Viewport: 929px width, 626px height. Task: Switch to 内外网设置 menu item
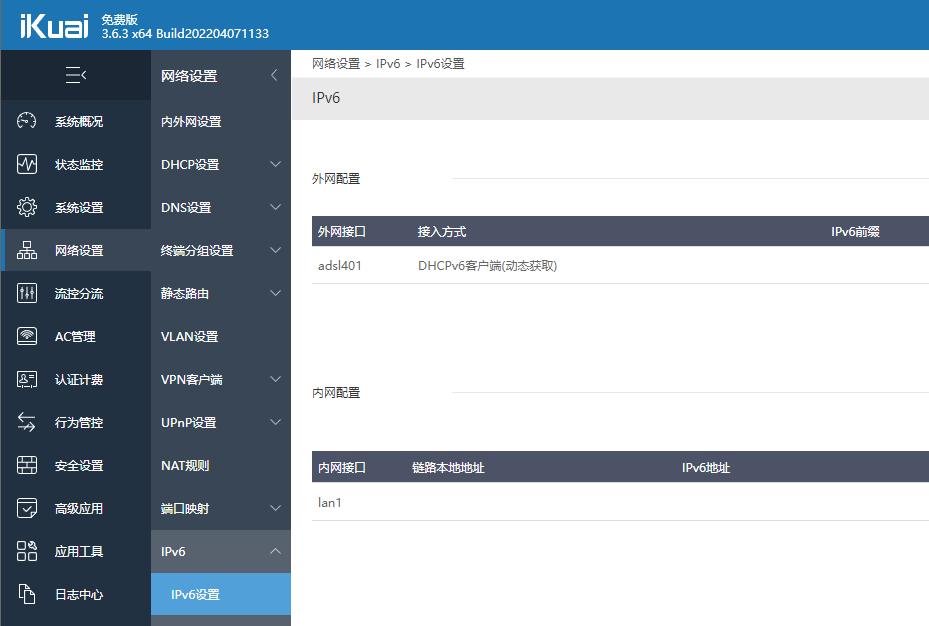[190, 121]
